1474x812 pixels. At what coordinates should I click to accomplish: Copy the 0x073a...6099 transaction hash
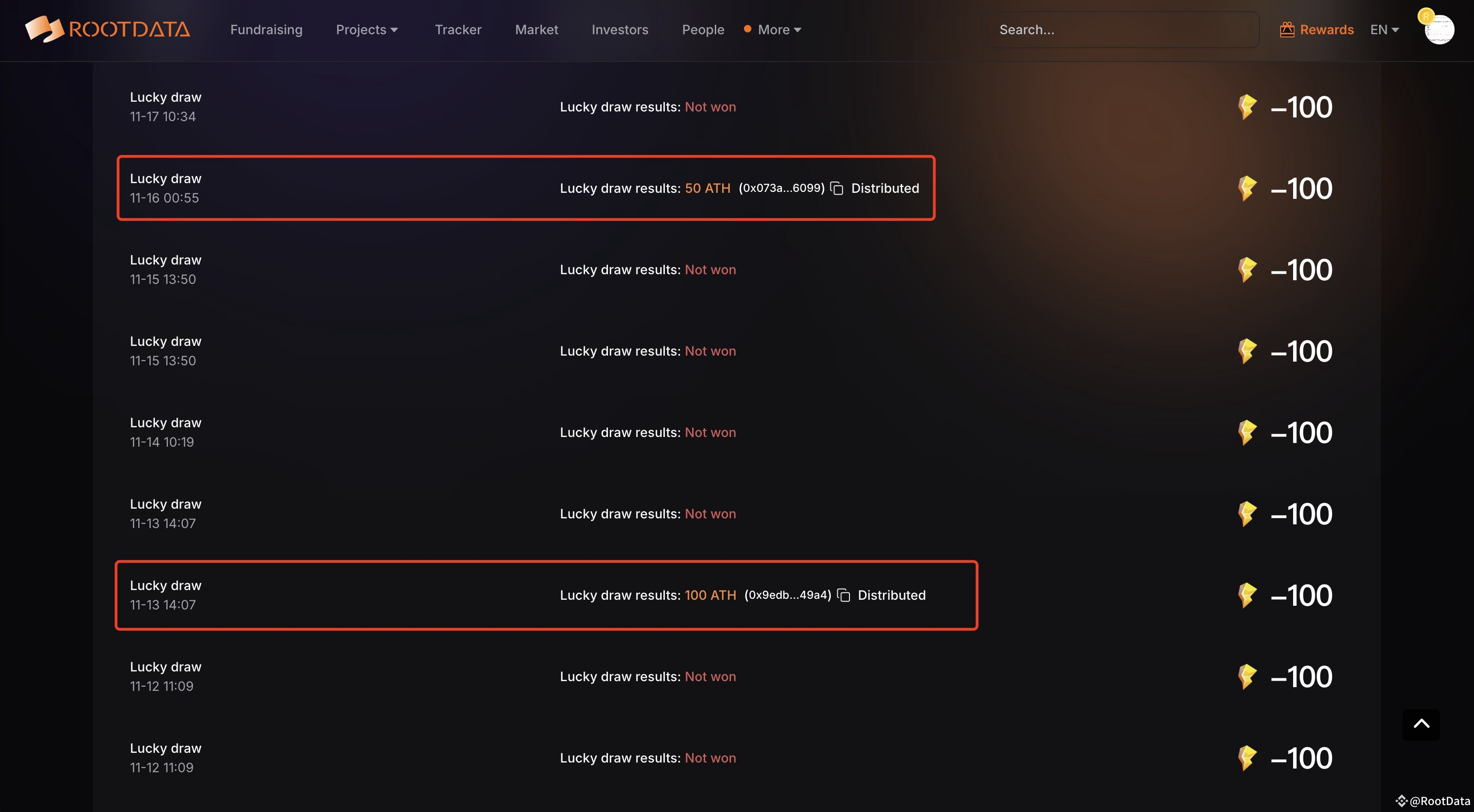pos(837,188)
